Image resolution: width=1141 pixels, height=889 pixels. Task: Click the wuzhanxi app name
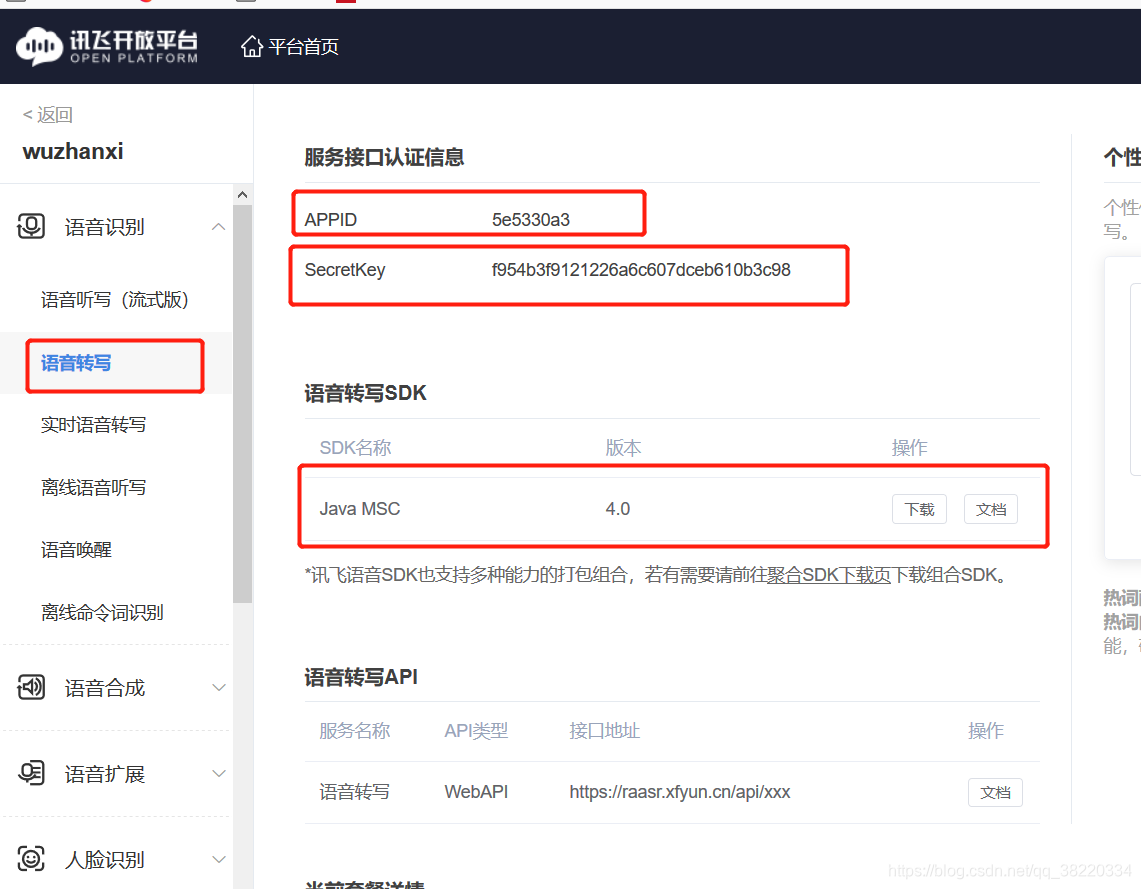click(73, 151)
